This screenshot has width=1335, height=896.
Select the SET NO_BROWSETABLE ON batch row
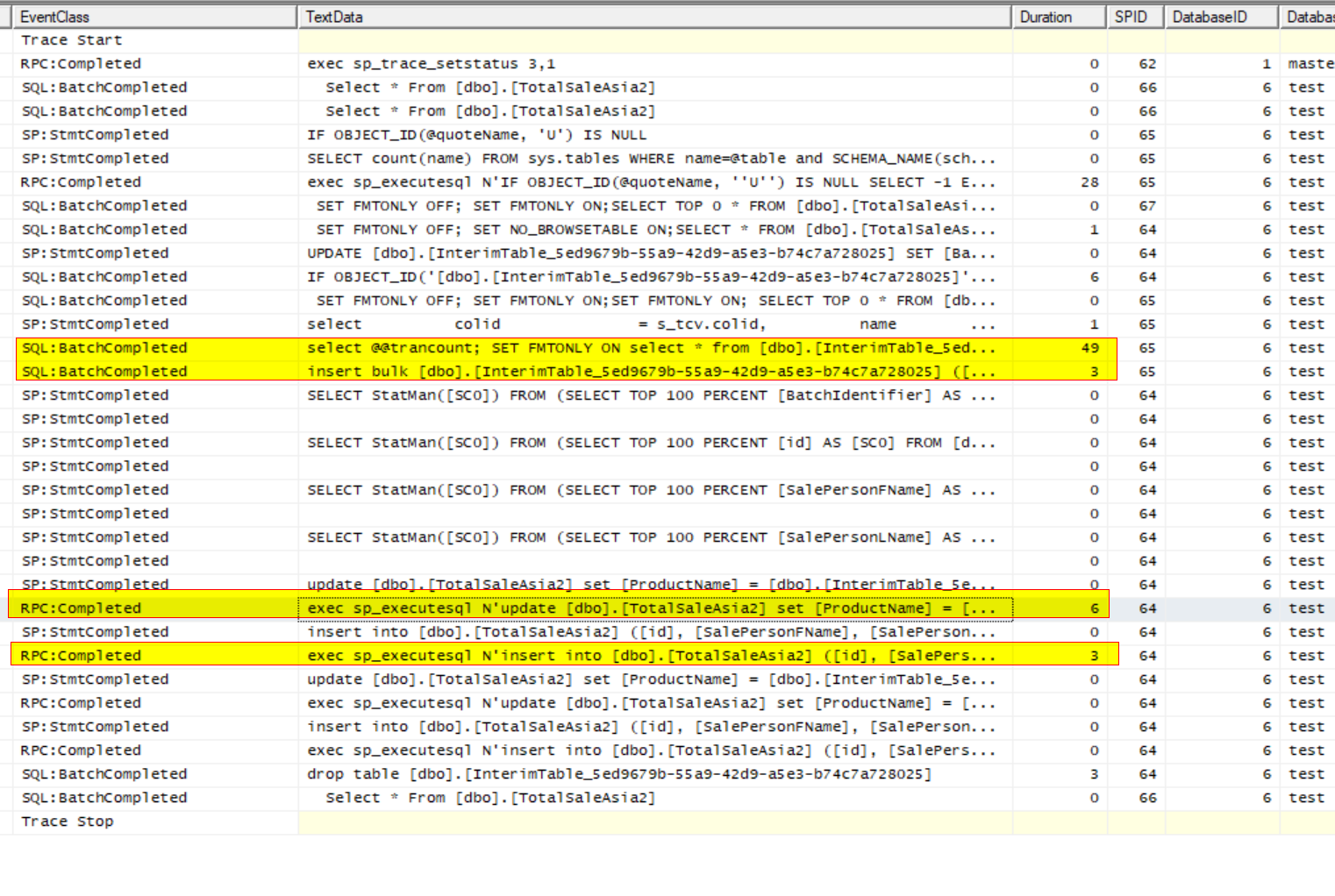[x=526, y=229]
